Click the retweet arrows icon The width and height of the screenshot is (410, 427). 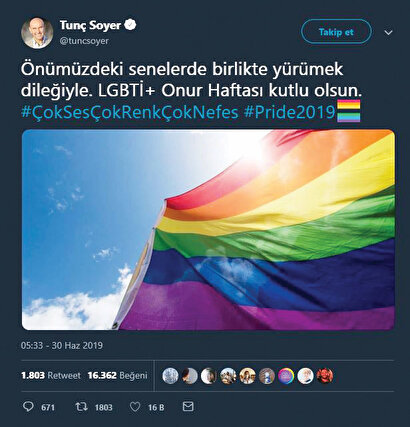tap(81, 407)
